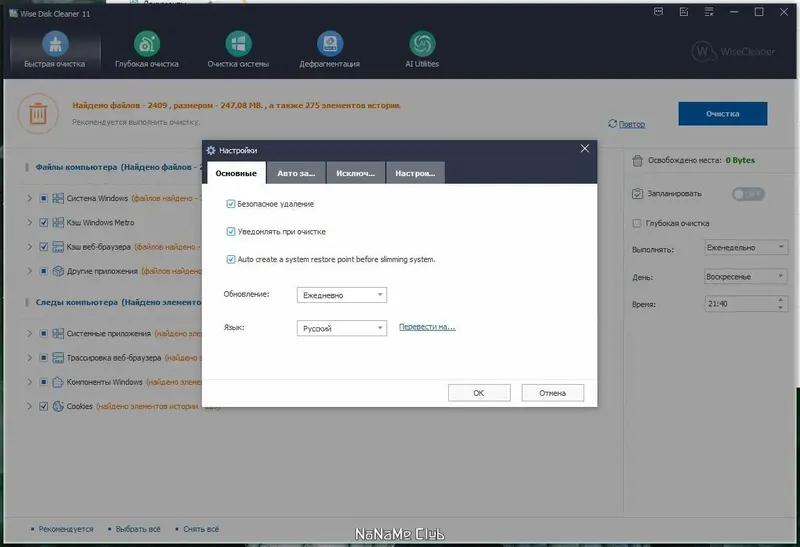
Task: Click the settings gear icon in dialog title
Action: [211, 150]
